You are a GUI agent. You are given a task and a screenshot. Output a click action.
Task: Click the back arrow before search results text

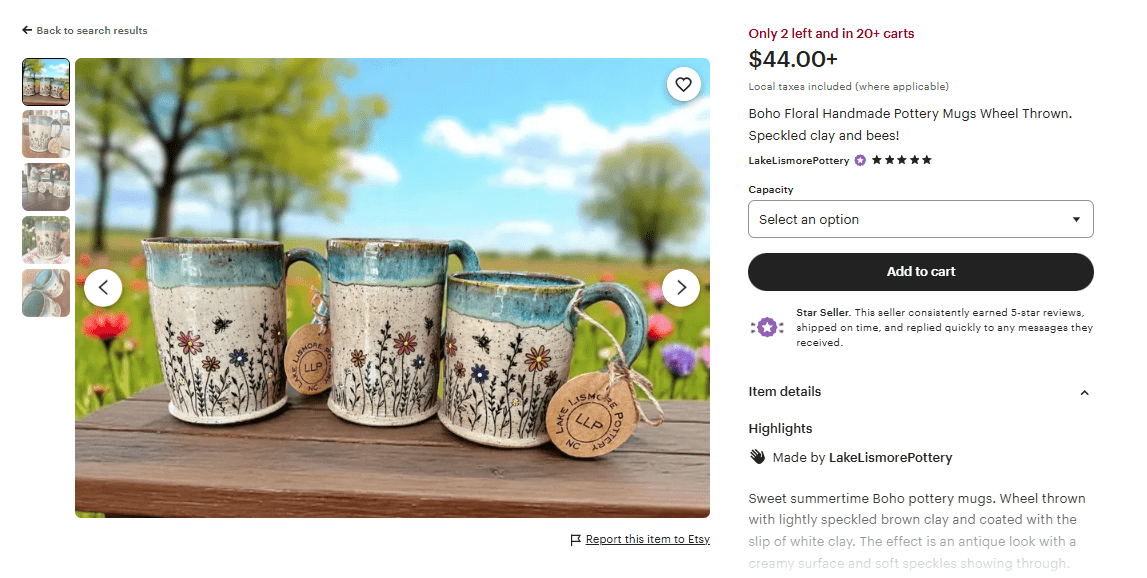click(25, 30)
